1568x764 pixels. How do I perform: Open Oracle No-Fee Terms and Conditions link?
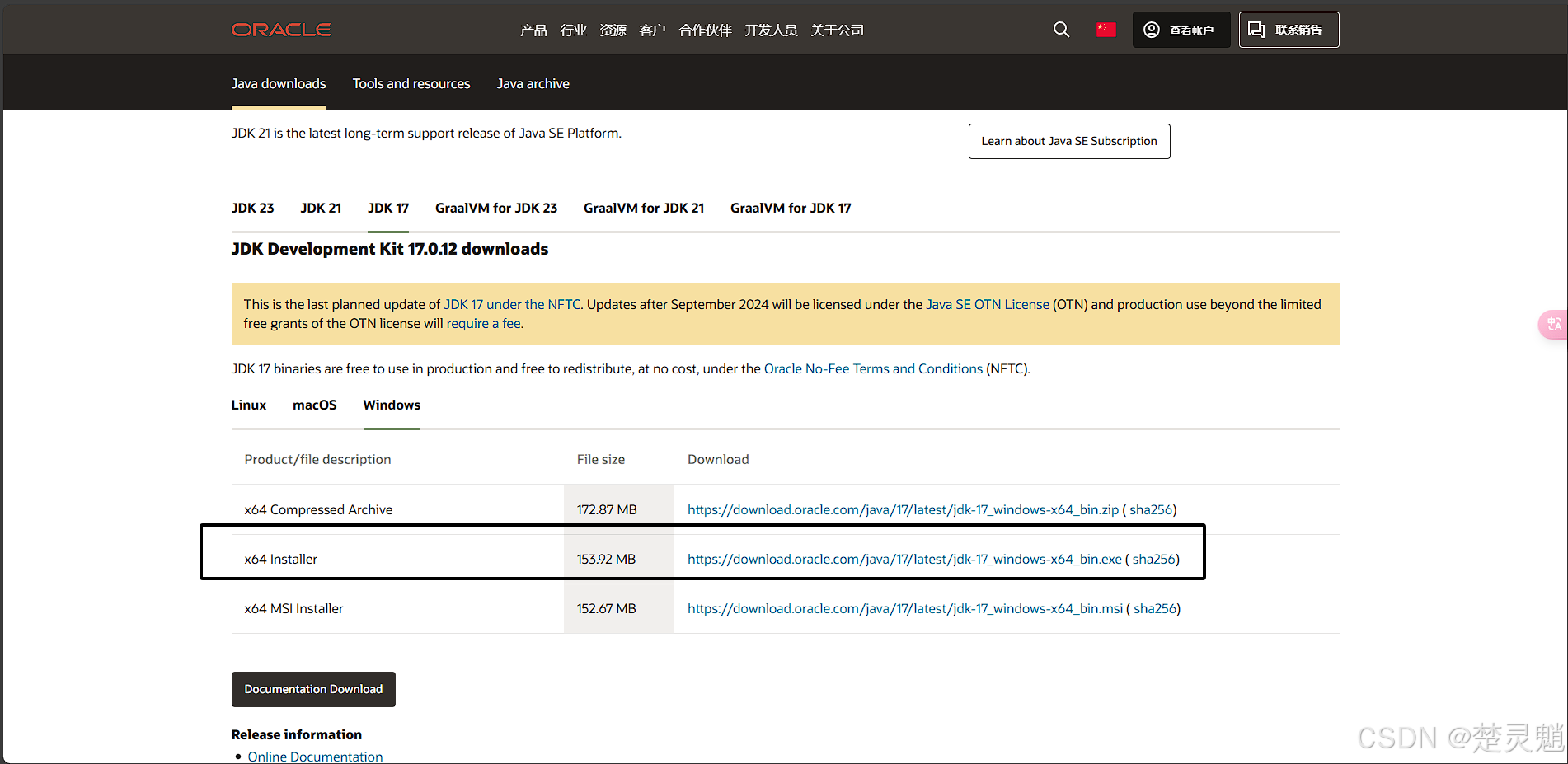873,368
